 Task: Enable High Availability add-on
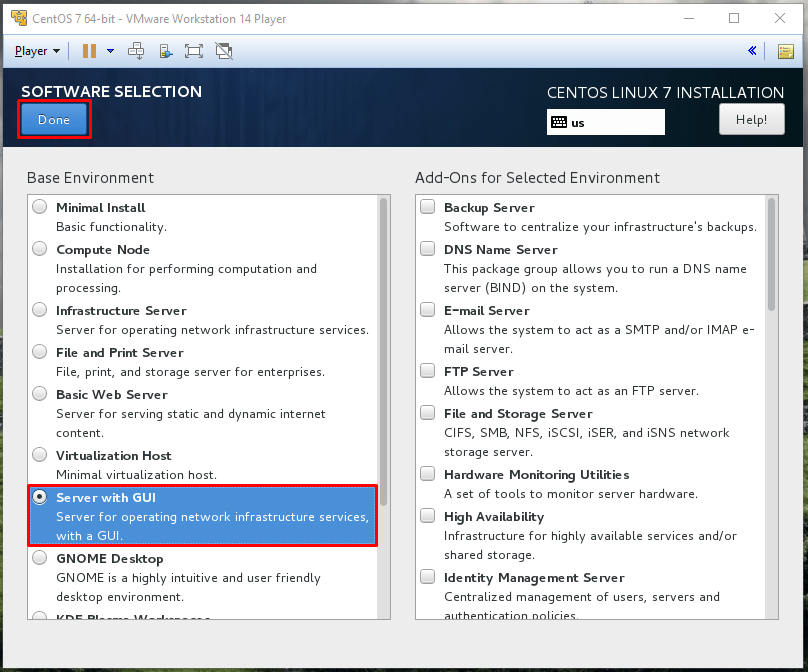[428, 516]
